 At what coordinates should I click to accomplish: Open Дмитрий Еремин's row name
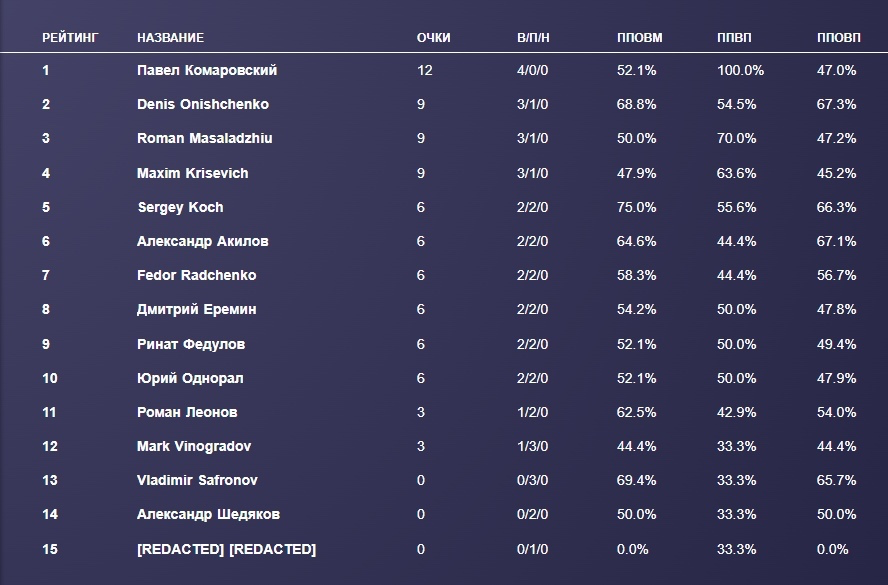point(196,309)
